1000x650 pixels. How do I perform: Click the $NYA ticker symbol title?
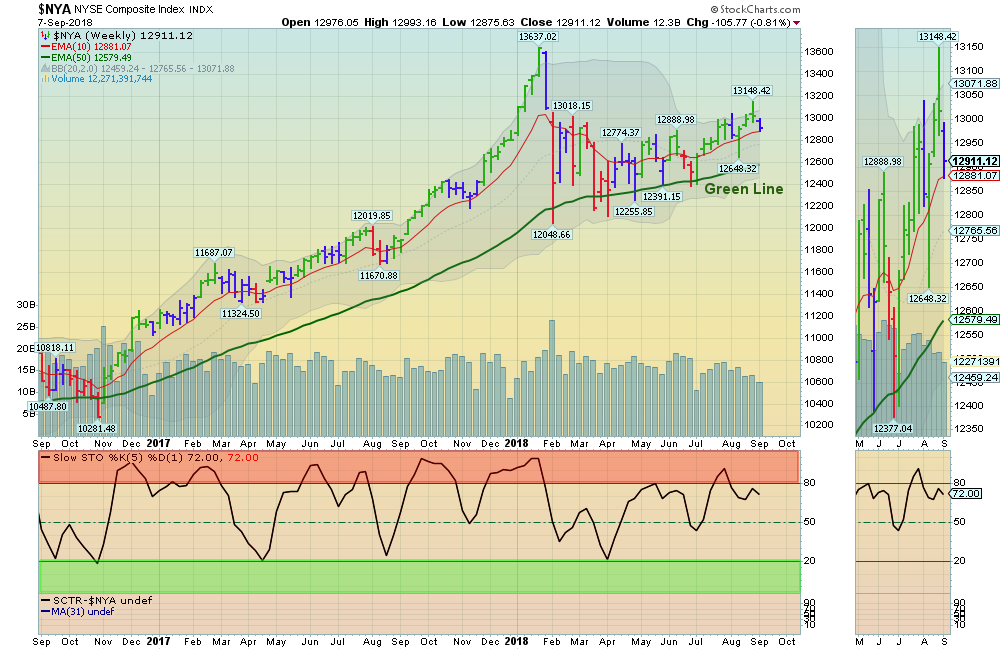[54, 9]
